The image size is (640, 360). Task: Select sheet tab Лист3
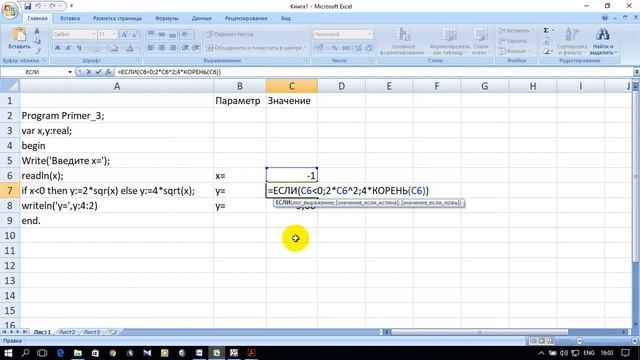(x=92, y=332)
